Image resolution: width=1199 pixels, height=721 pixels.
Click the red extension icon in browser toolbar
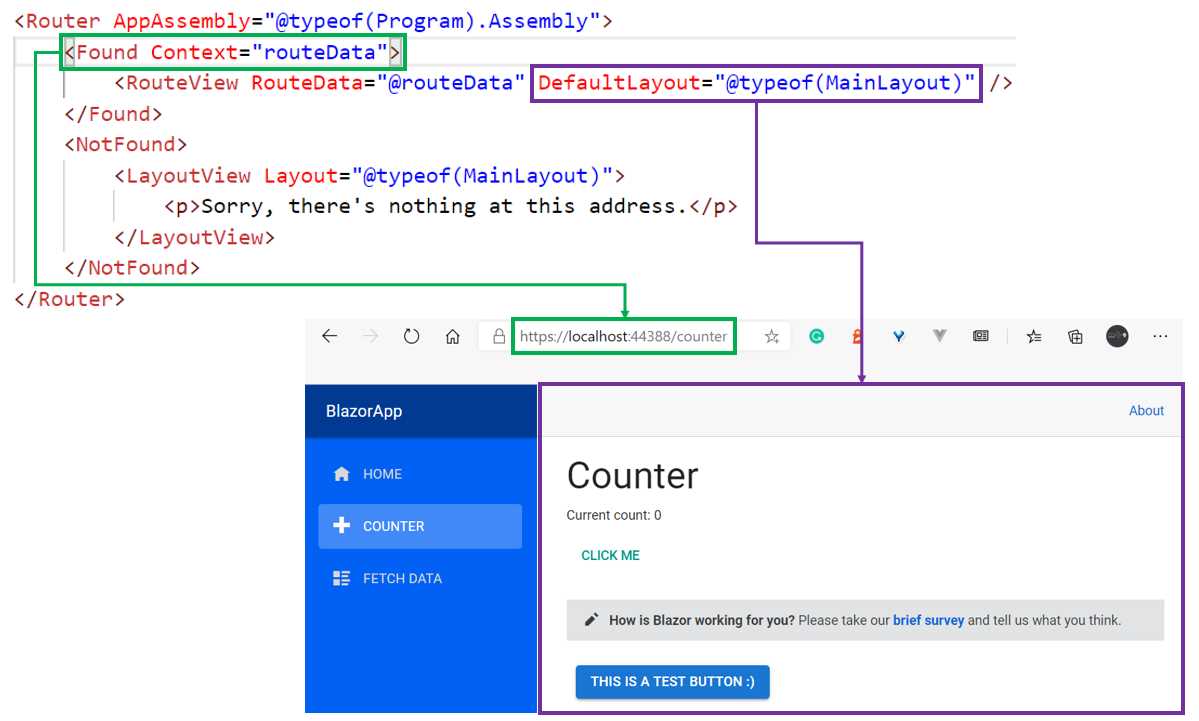pyautogui.click(x=858, y=336)
